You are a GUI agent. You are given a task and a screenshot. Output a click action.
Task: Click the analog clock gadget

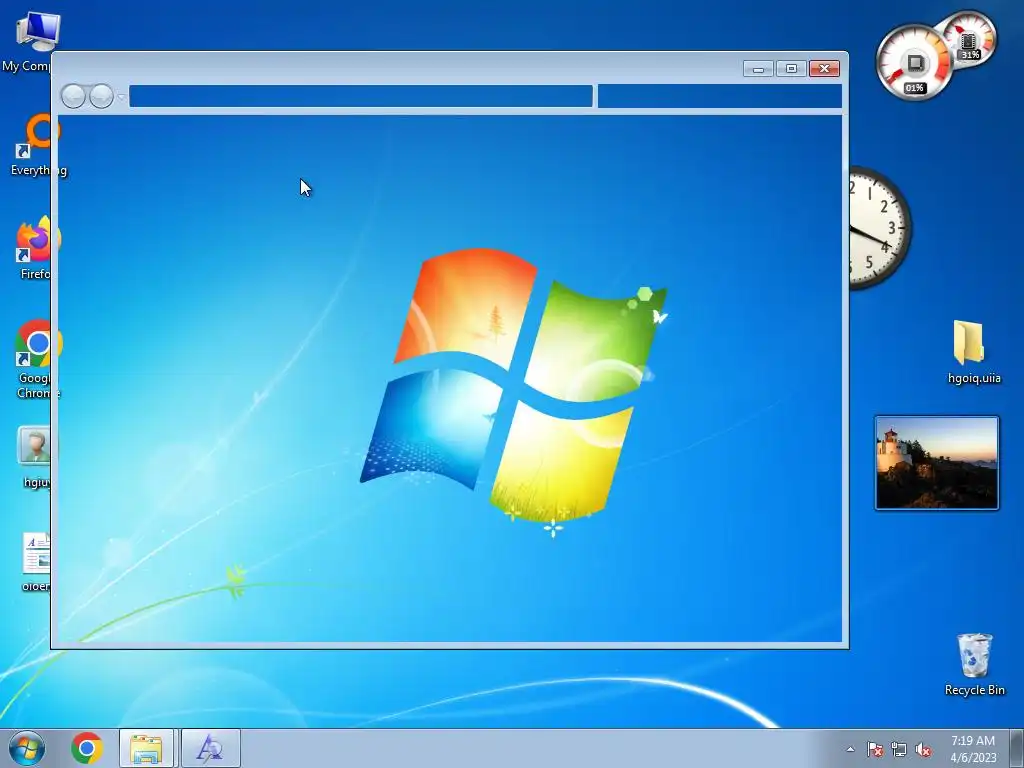pos(879,229)
